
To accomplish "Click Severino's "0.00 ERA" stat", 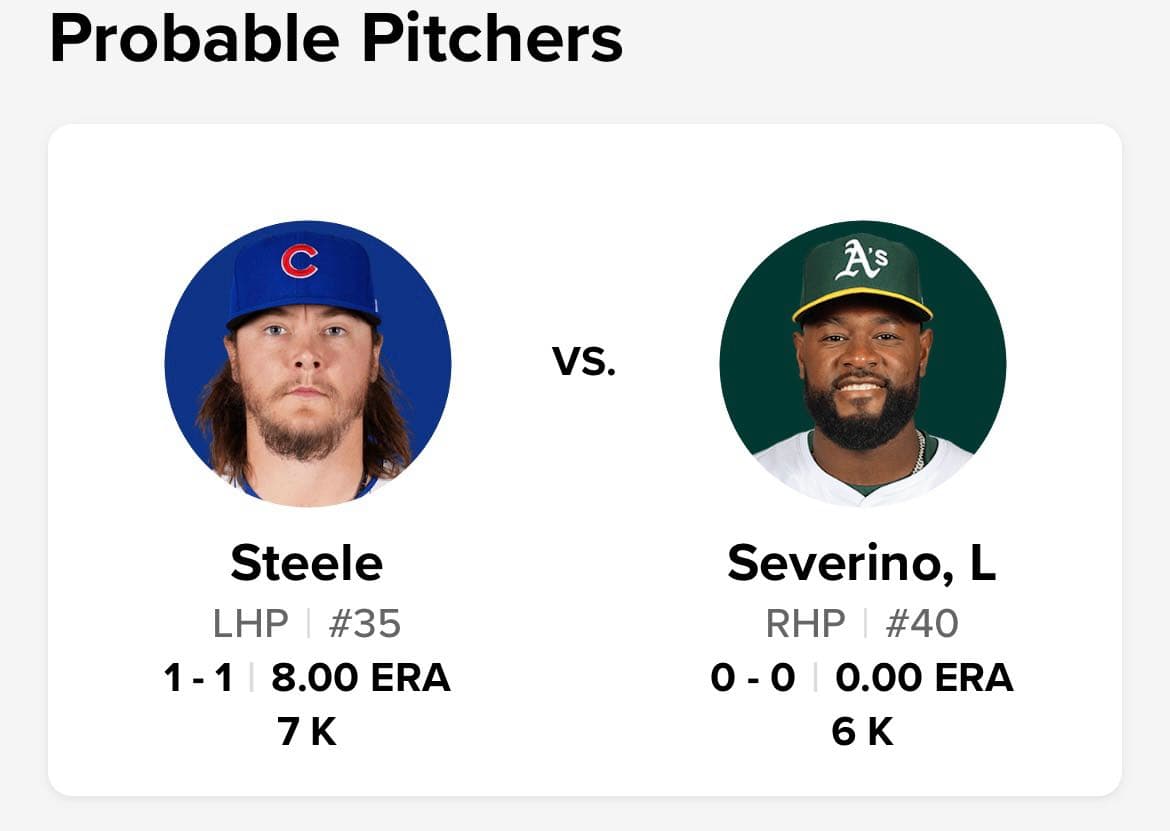I will (x=921, y=678).
